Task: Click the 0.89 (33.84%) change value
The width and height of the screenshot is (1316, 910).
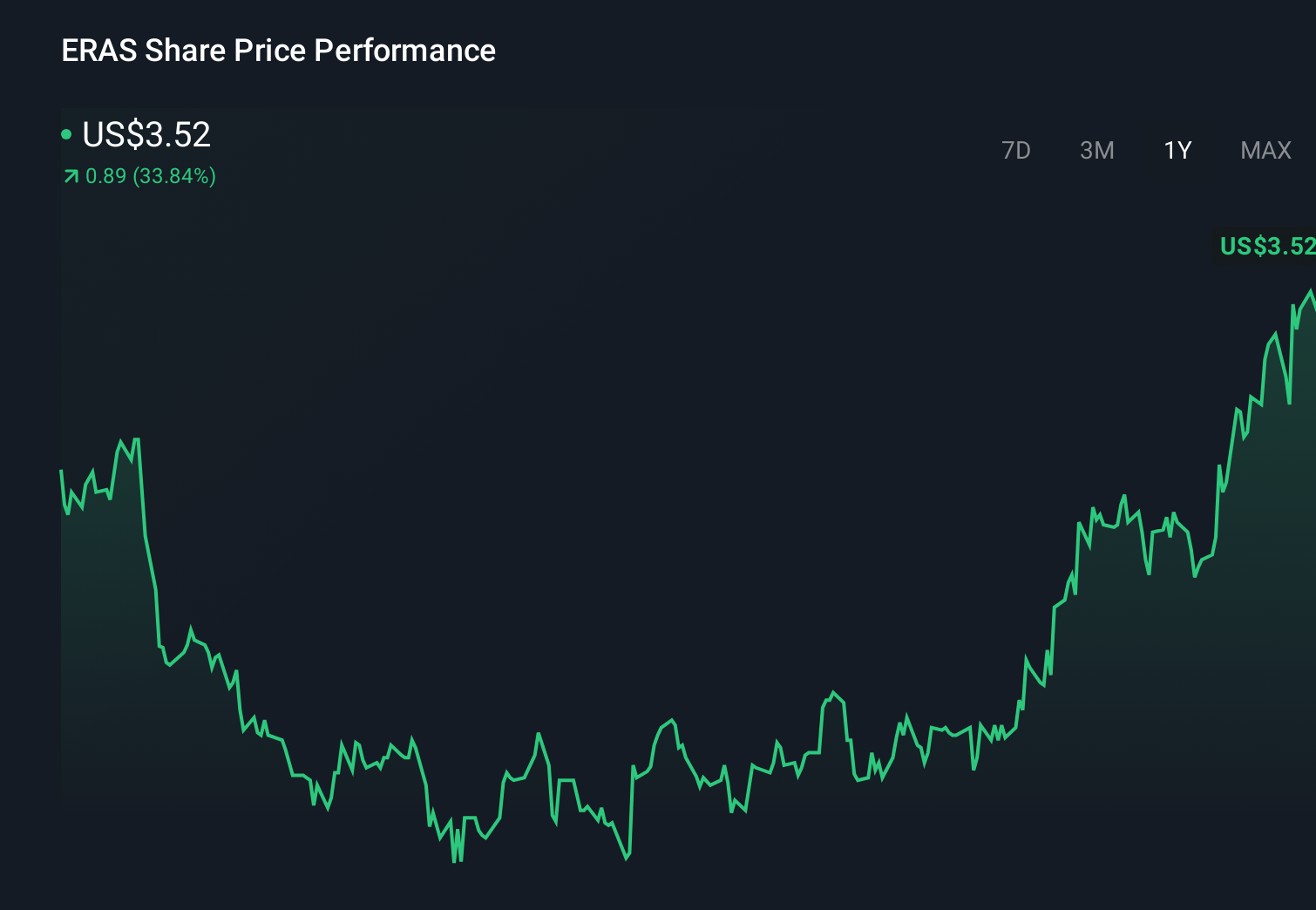Action: 150,176
